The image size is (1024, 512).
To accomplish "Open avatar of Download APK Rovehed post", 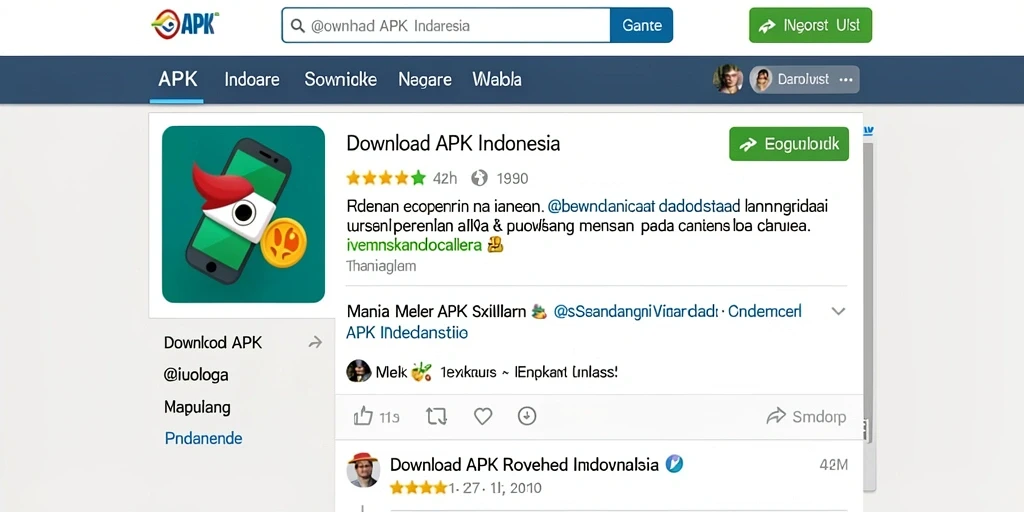I will pos(363,470).
